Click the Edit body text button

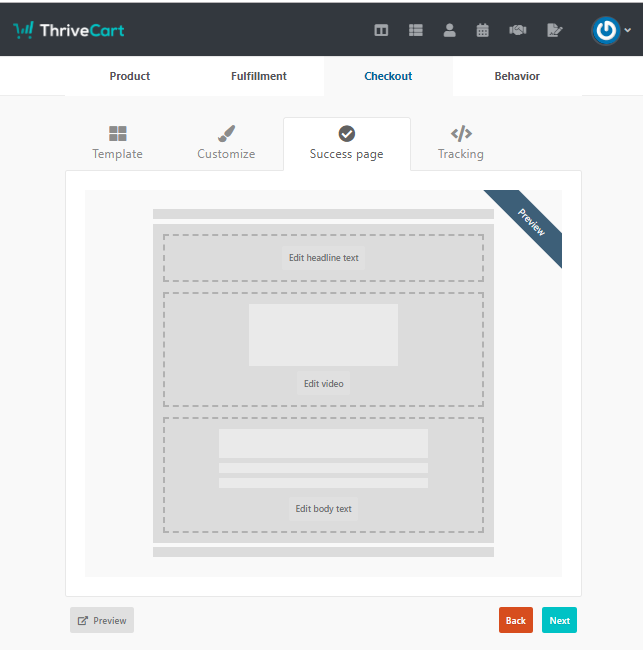click(323, 509)
